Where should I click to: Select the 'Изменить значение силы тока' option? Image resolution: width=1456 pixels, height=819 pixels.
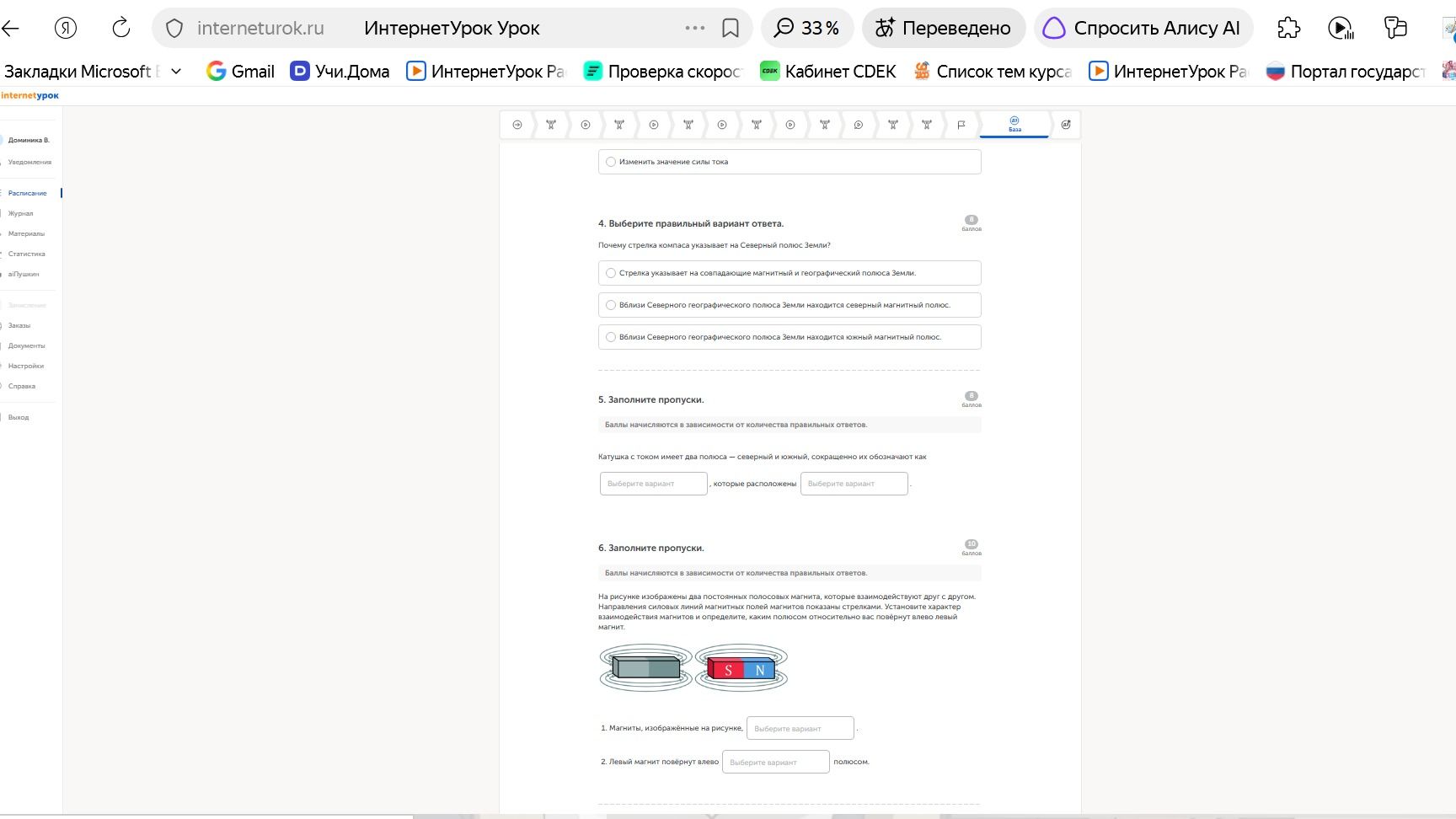coord(790,162)
